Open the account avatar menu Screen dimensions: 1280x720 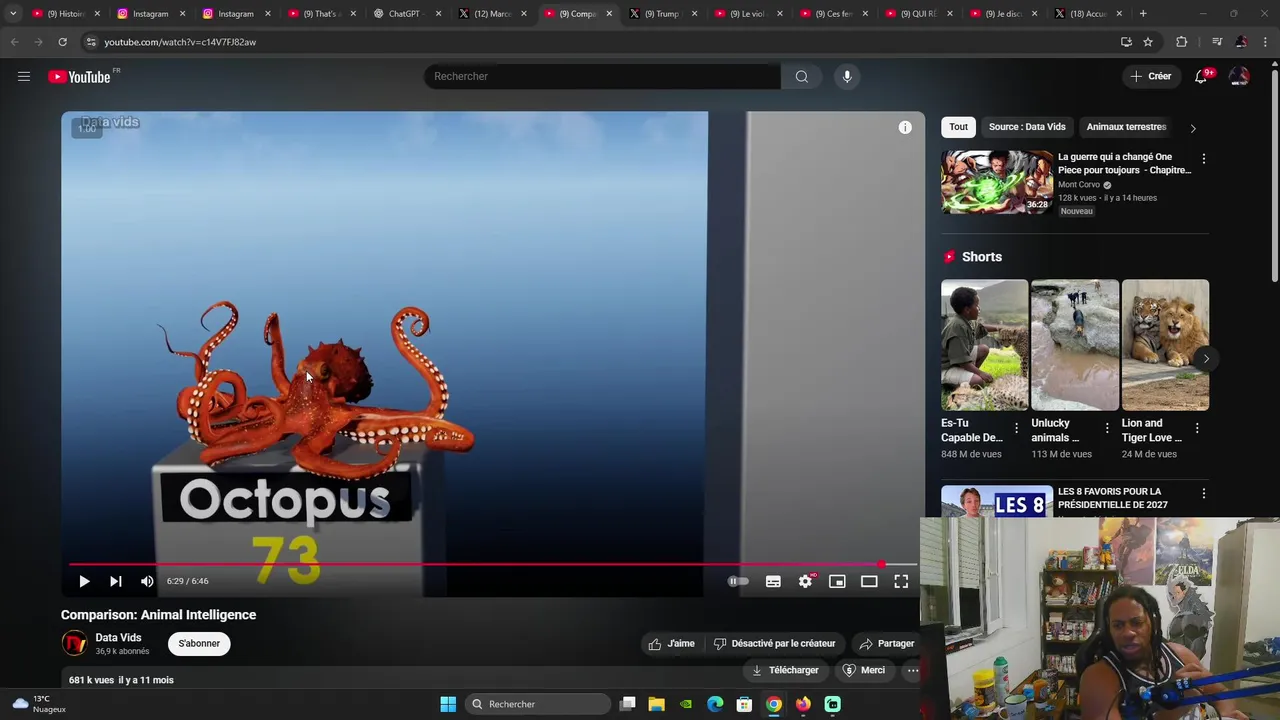point(1239,76)
